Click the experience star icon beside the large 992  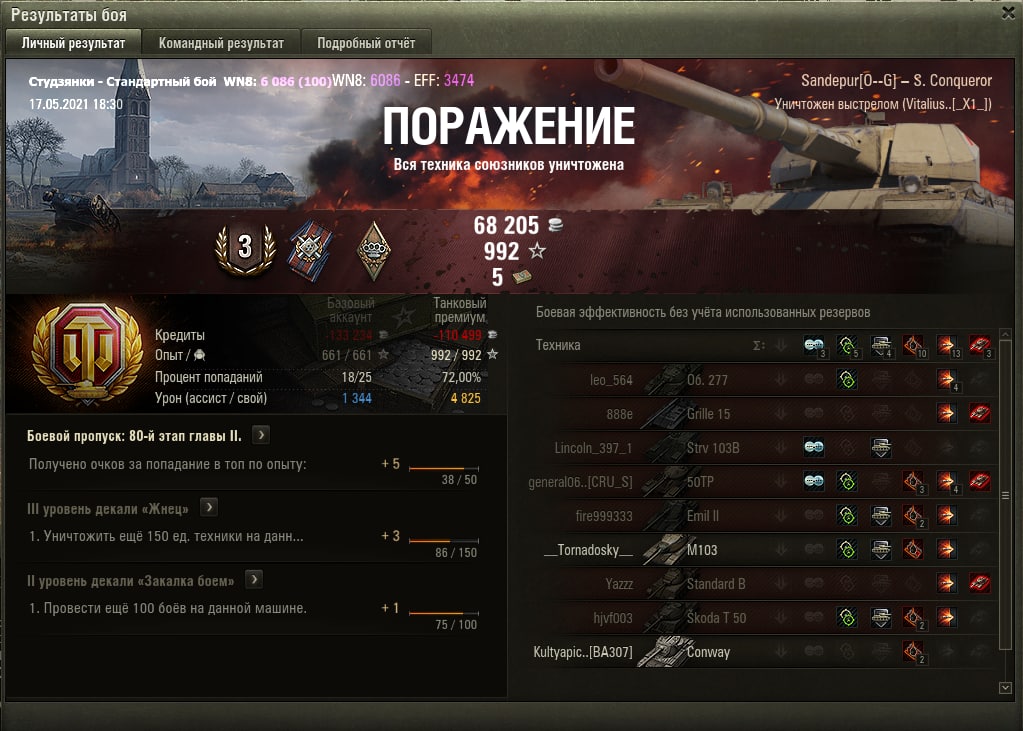point(536,251)
